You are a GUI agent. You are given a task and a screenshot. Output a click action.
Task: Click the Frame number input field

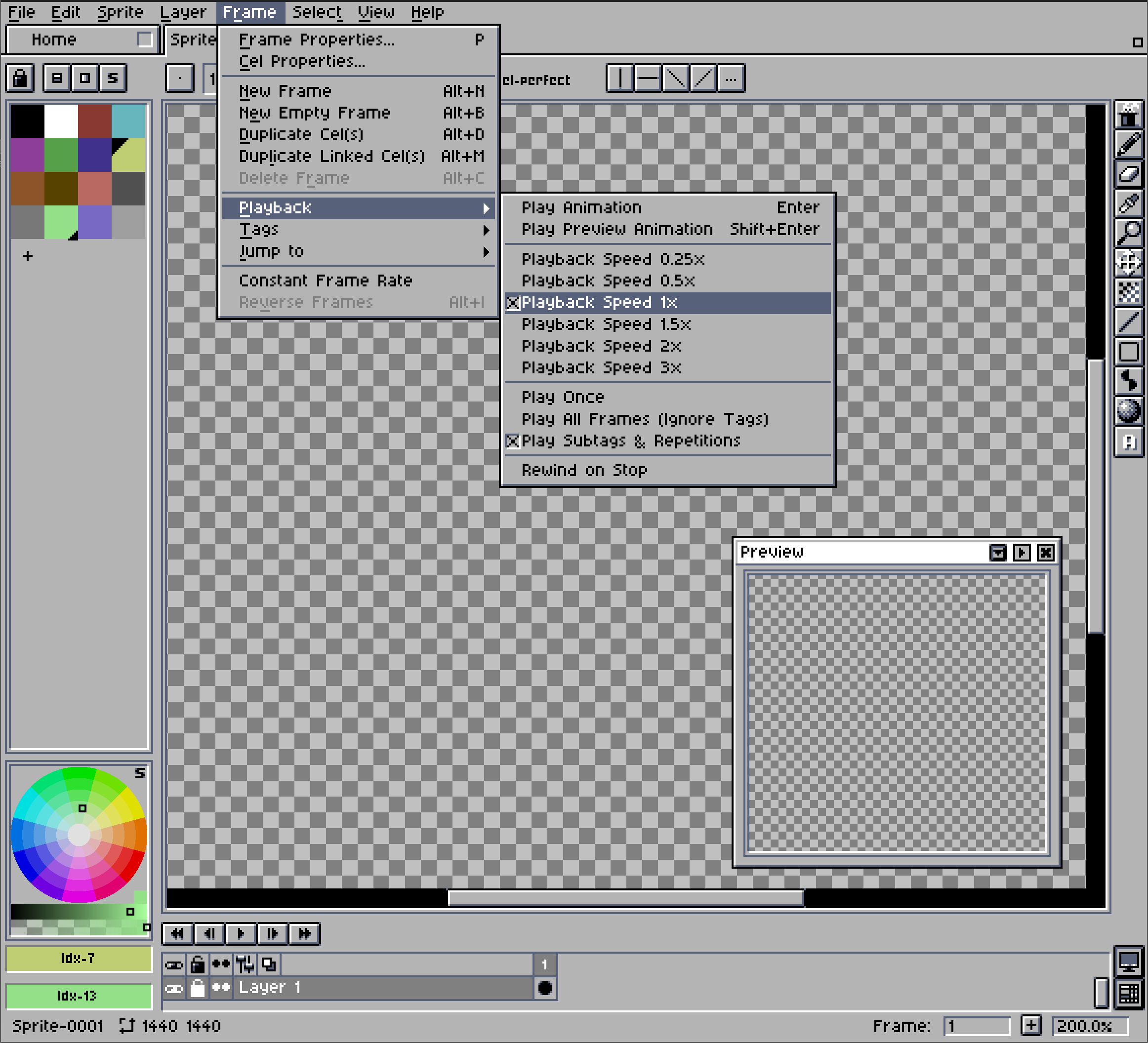(977, 1027)
